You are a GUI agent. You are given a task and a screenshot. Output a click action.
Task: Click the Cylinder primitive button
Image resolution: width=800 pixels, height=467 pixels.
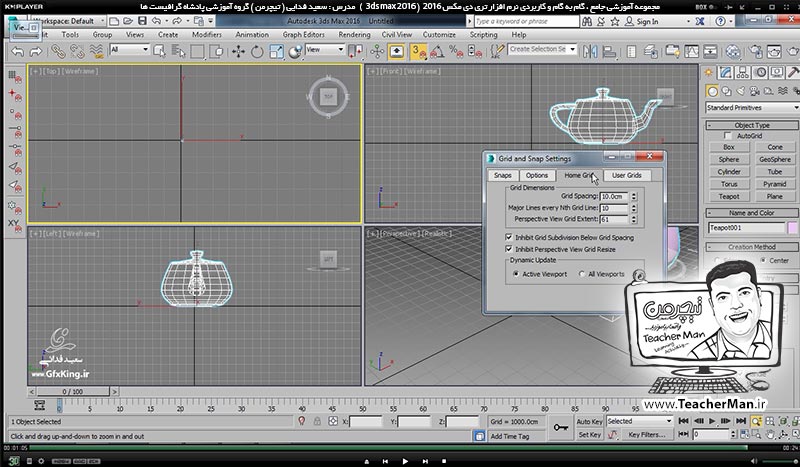tap(729, 171)
